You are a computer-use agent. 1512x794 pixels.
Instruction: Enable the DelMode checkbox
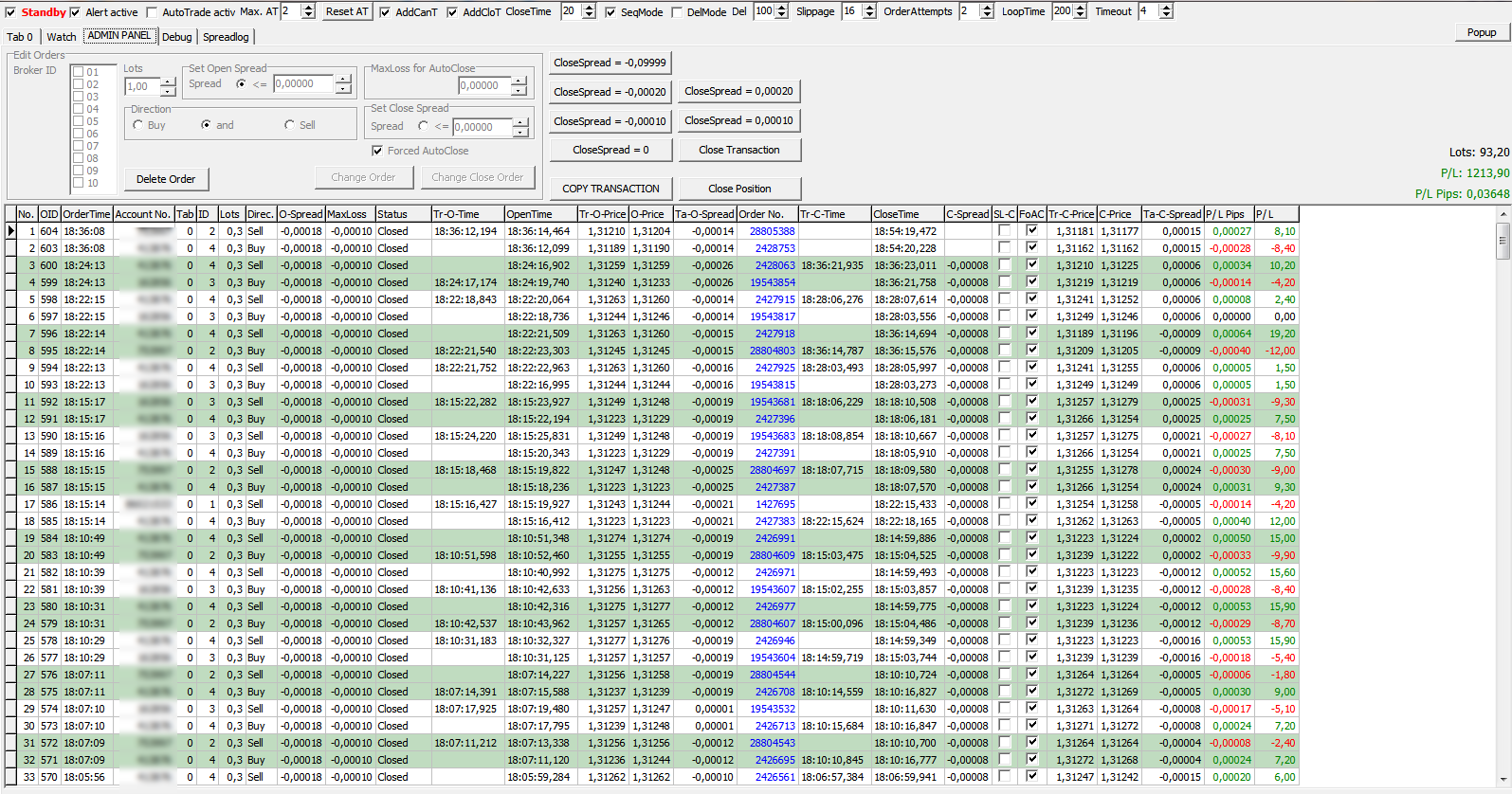click(x=677, y=12)
